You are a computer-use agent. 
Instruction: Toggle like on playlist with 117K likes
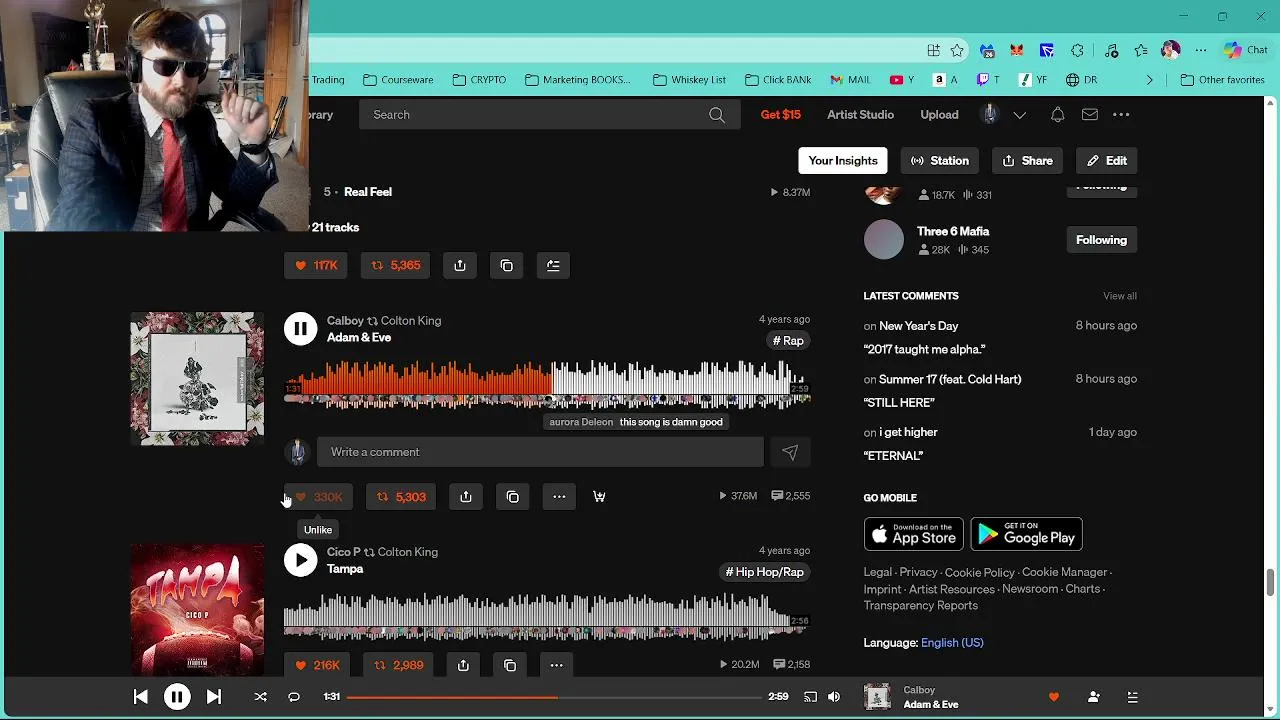click(316, 265)
